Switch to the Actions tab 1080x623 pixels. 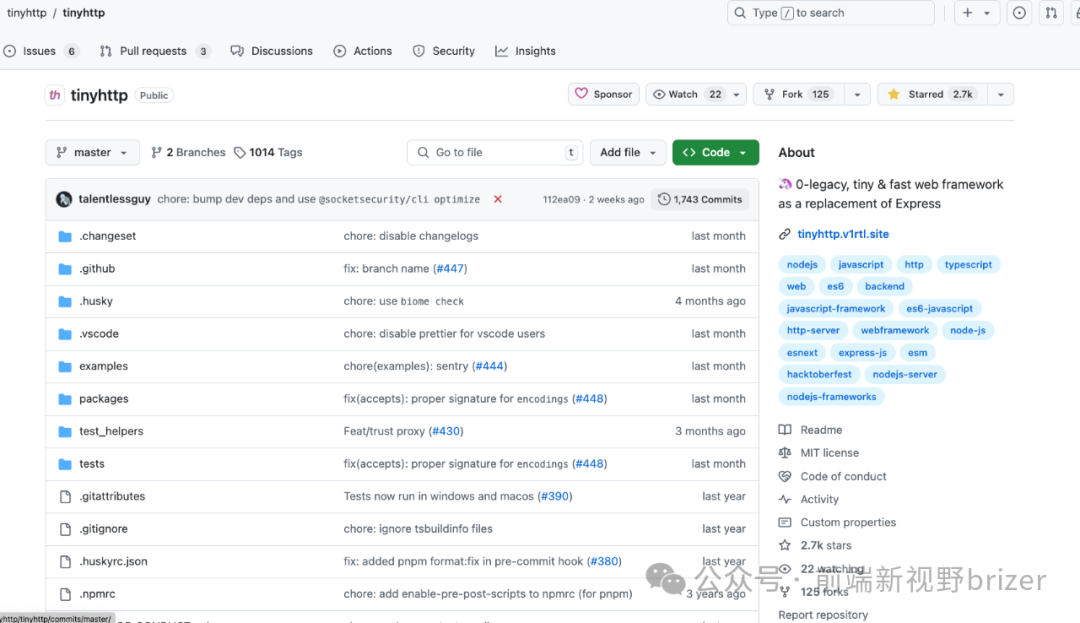tap(362, 51)
